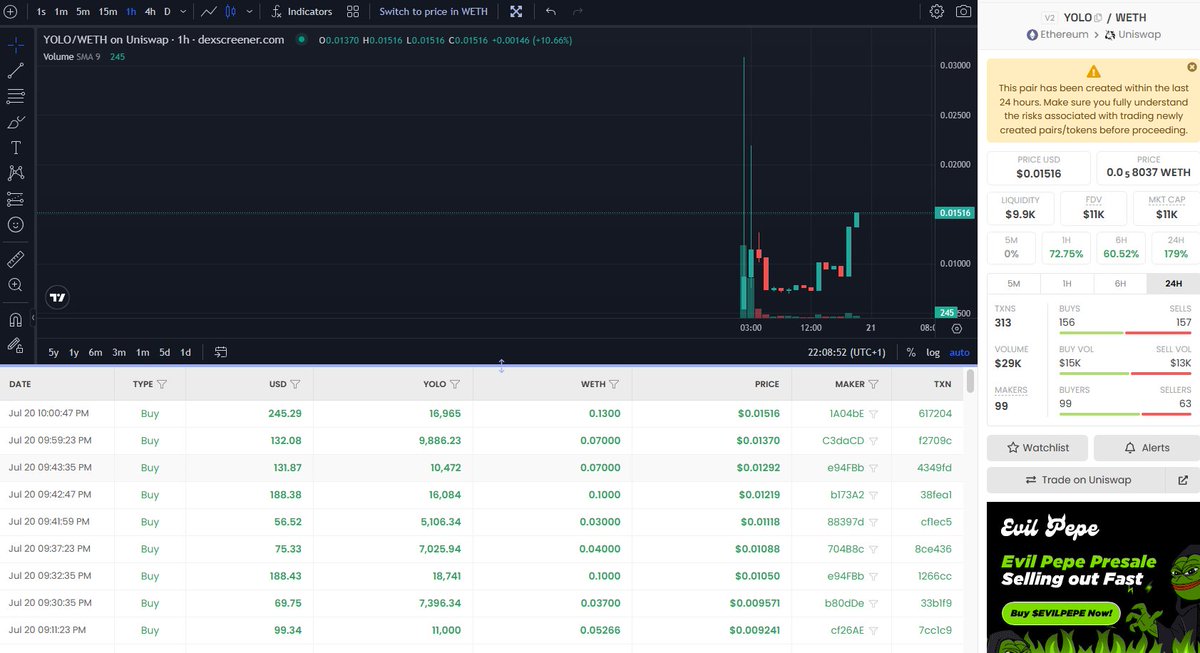Filter transactions by MAKER column
Image resolution: width=1200 pixels, height=653 pixels.
click(x=873, y=384)
